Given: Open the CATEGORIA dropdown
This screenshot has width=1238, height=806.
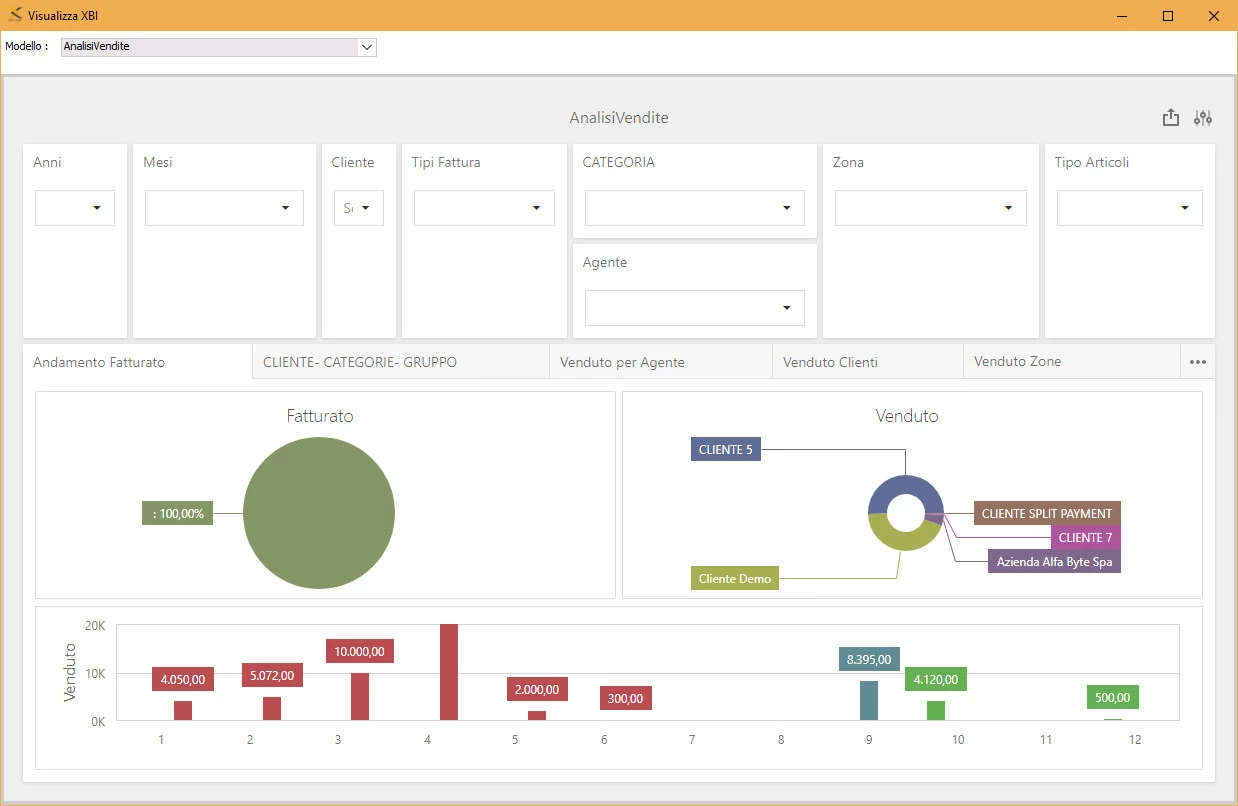Looking at the screenshot, I should click(695, 208).
